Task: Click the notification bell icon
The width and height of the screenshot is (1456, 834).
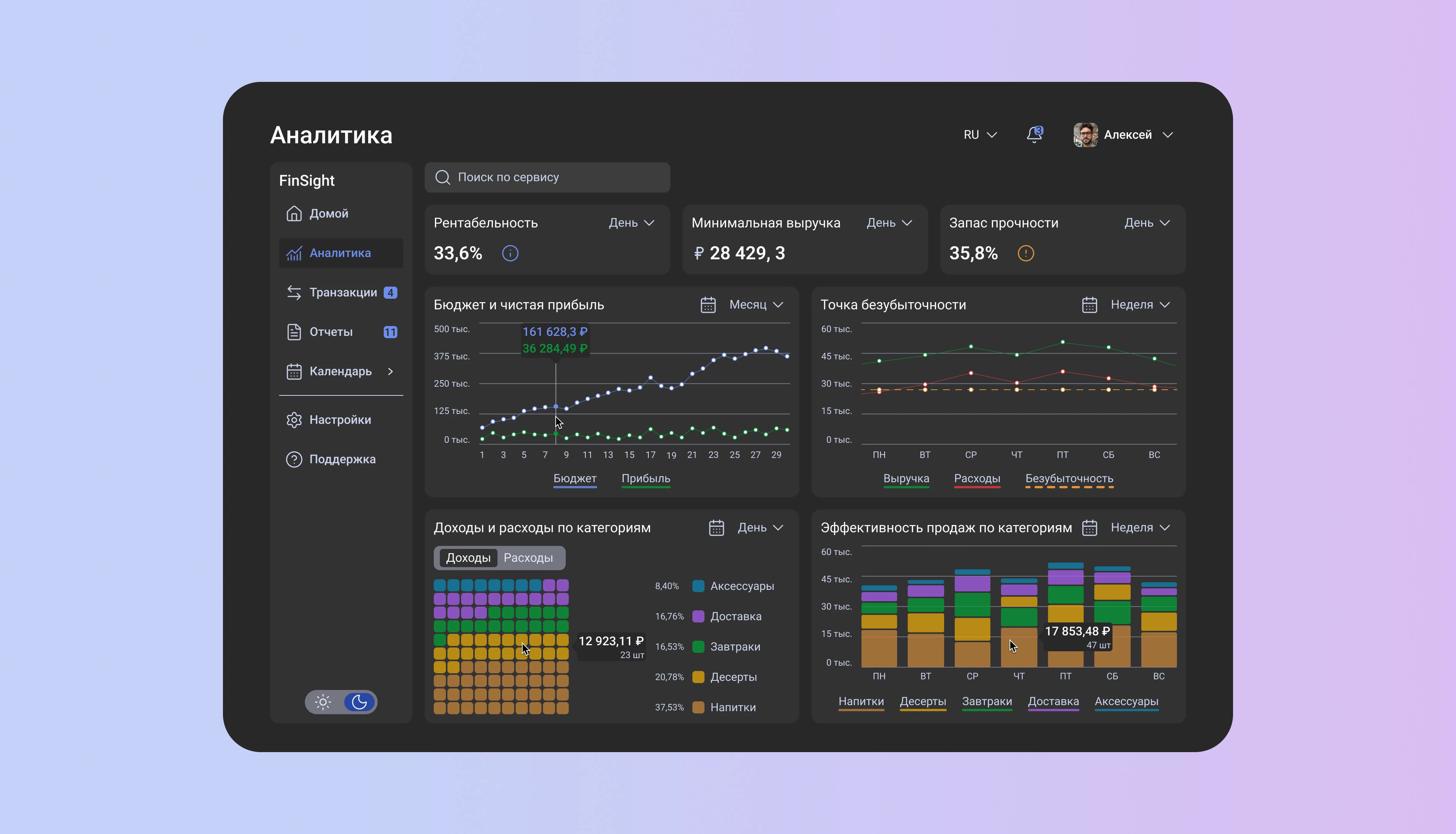Action: point(1034,135)
